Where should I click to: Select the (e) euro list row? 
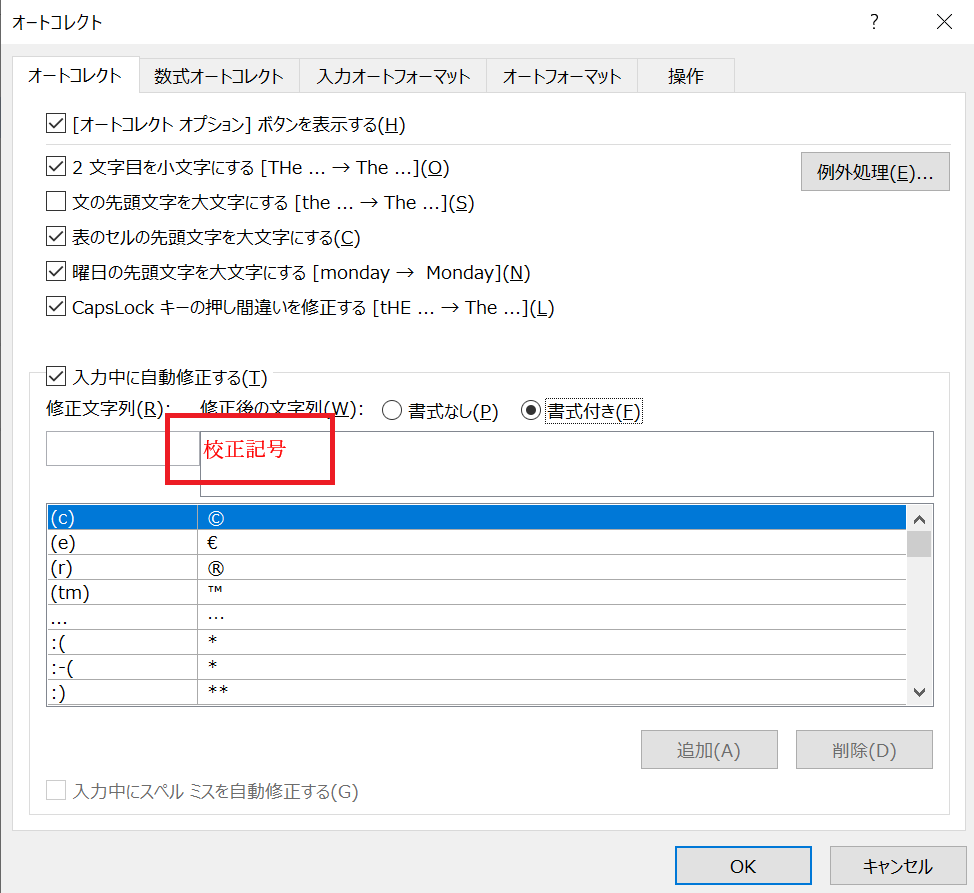476,542
